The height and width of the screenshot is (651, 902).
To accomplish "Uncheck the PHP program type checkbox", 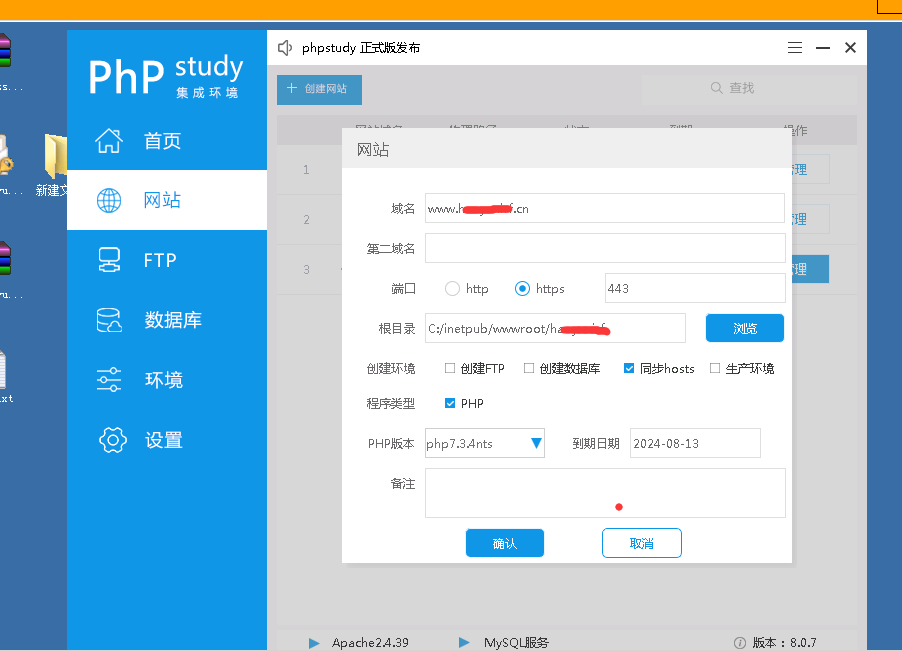I will (450, 403).
